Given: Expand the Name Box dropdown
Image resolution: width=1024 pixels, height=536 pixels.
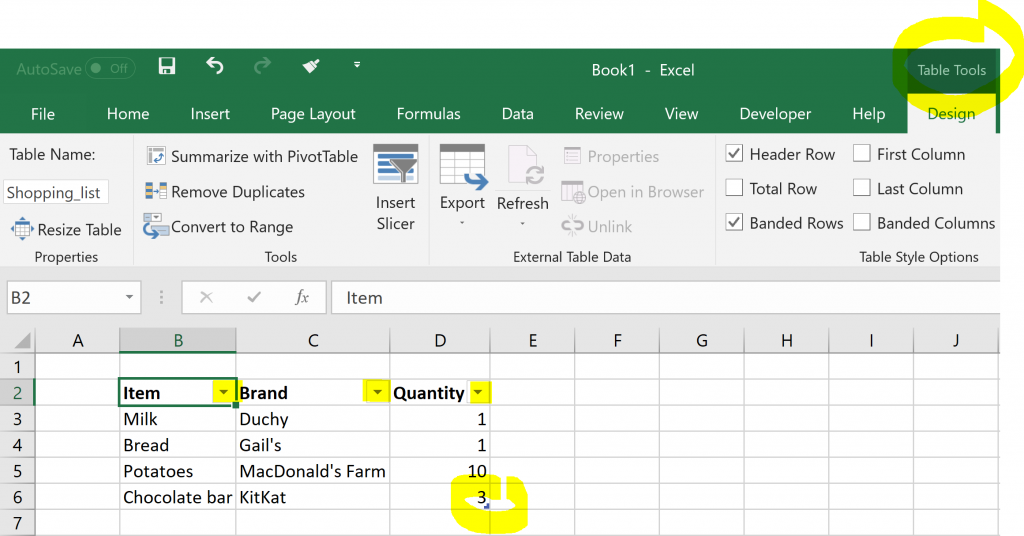Looking at the screenshot, I should pos(129,298).
